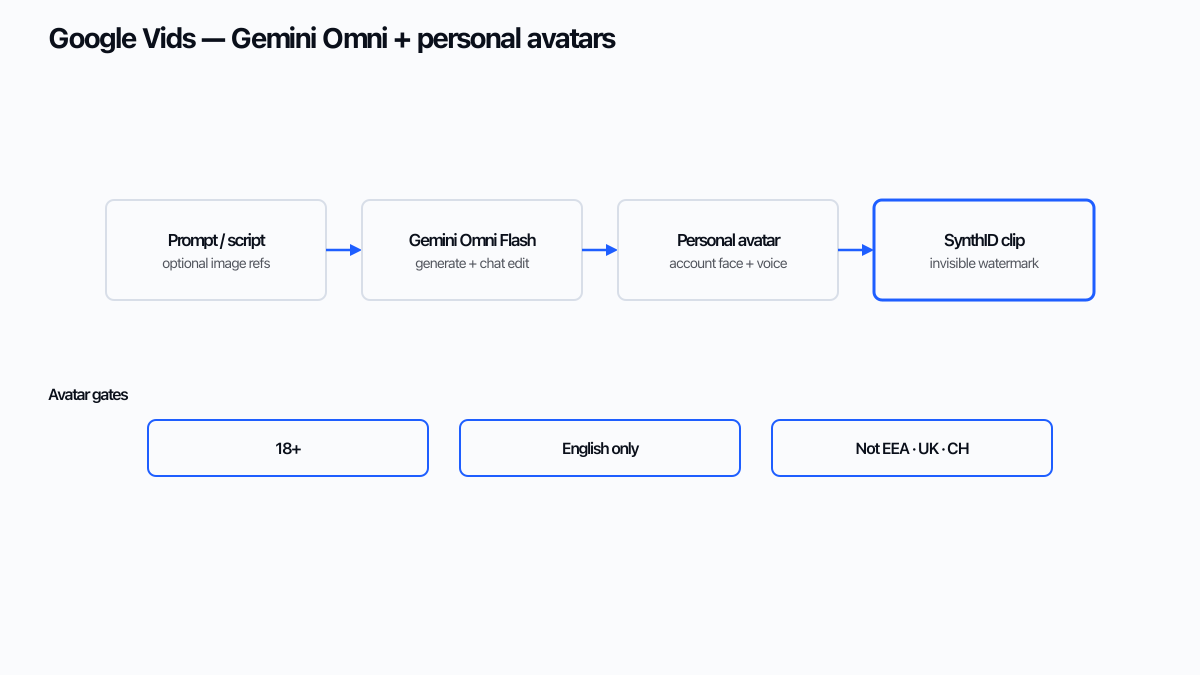This screenshot has height=675, width=1200.
Task: Select the 'Not EEA · UK · CH' gate box
Action: (912, 448)
